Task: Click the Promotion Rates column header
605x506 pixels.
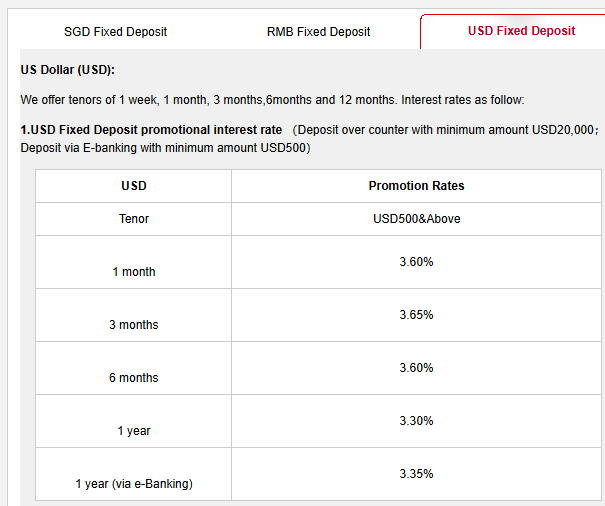Action: coord(416,186)
